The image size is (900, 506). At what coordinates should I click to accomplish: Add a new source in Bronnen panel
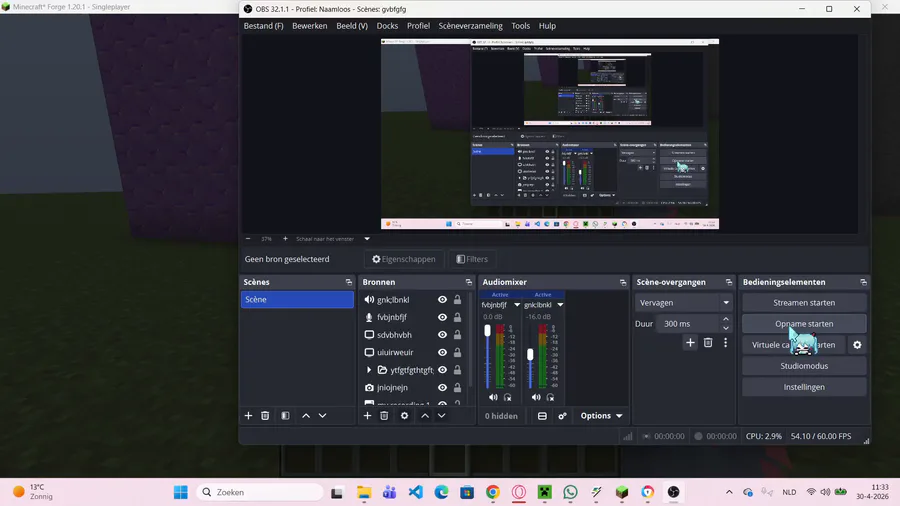coord(367,415)
